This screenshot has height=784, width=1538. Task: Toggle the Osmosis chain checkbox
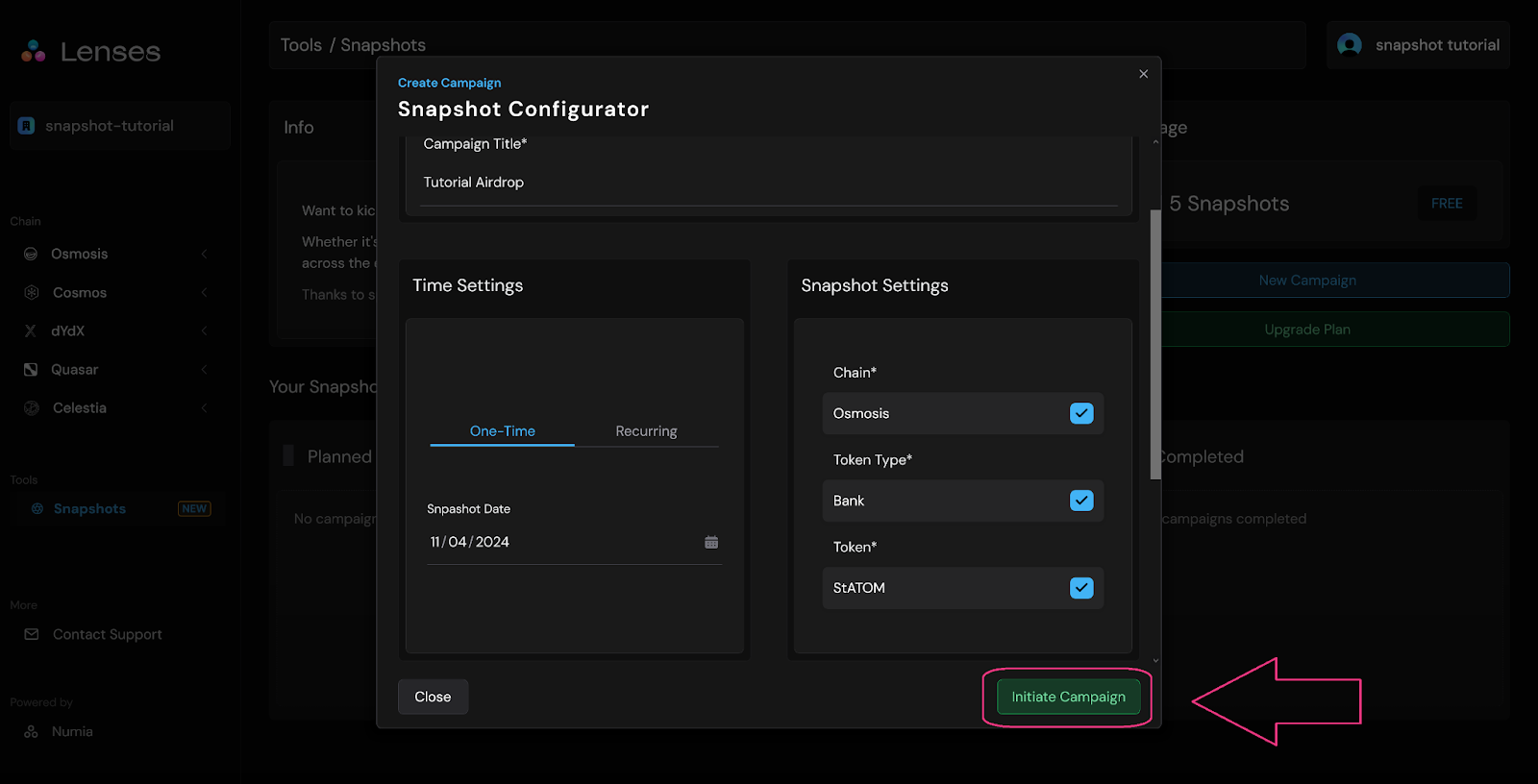[1081, 413]
